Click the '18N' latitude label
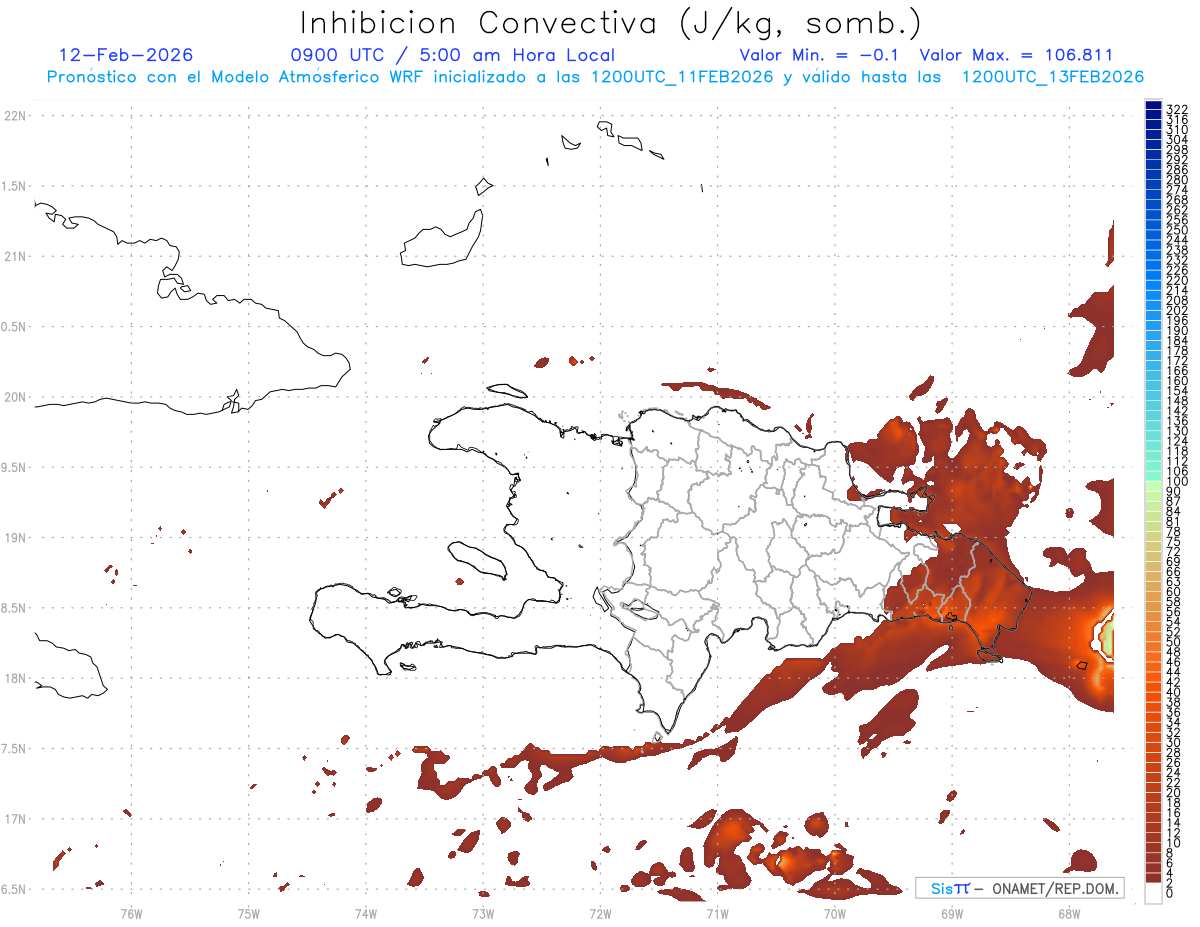The height and width of the screenshot is (927, 1200). (14, 679)
